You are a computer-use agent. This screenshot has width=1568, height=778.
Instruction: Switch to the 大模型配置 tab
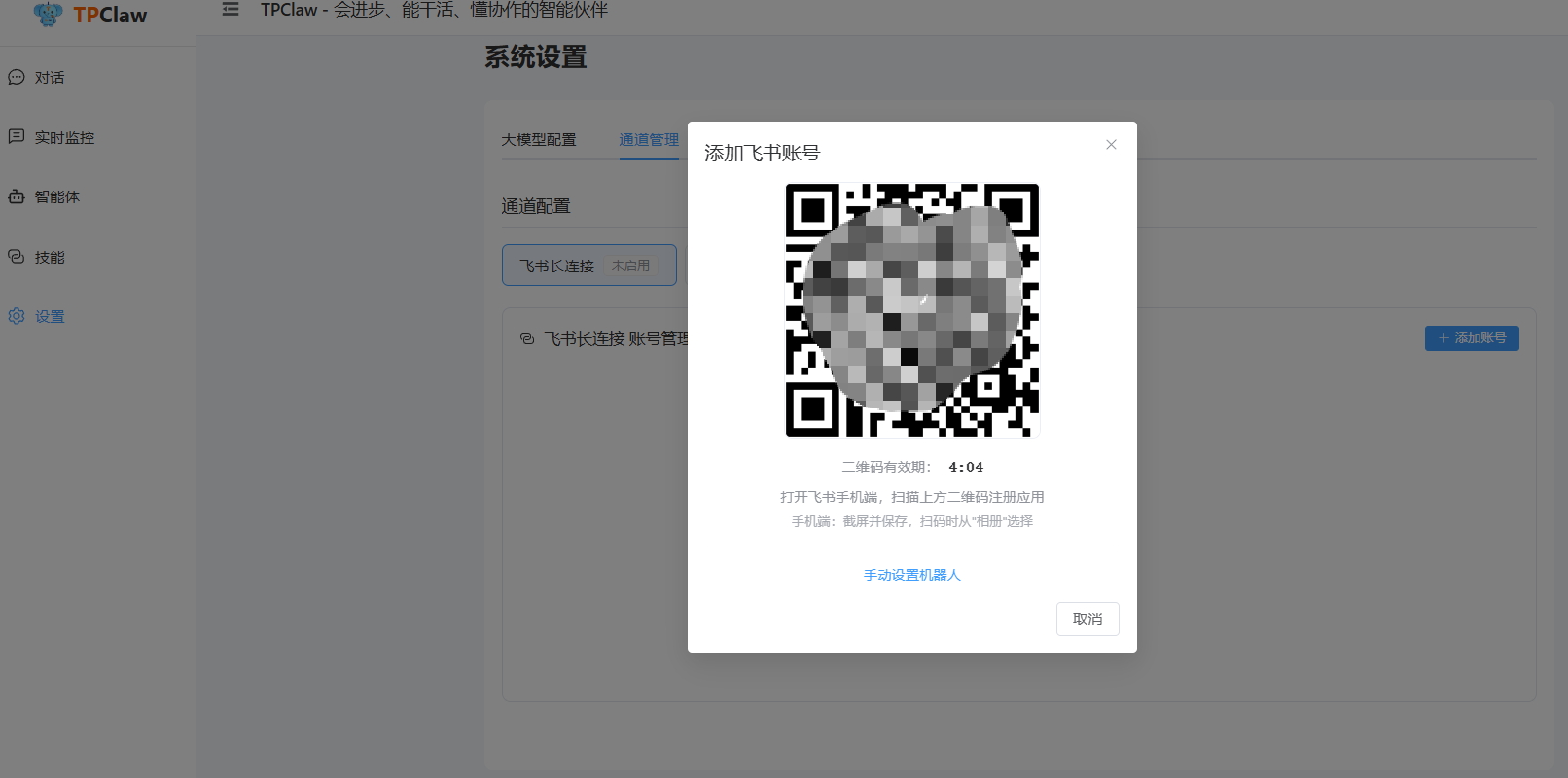[539, 140]
